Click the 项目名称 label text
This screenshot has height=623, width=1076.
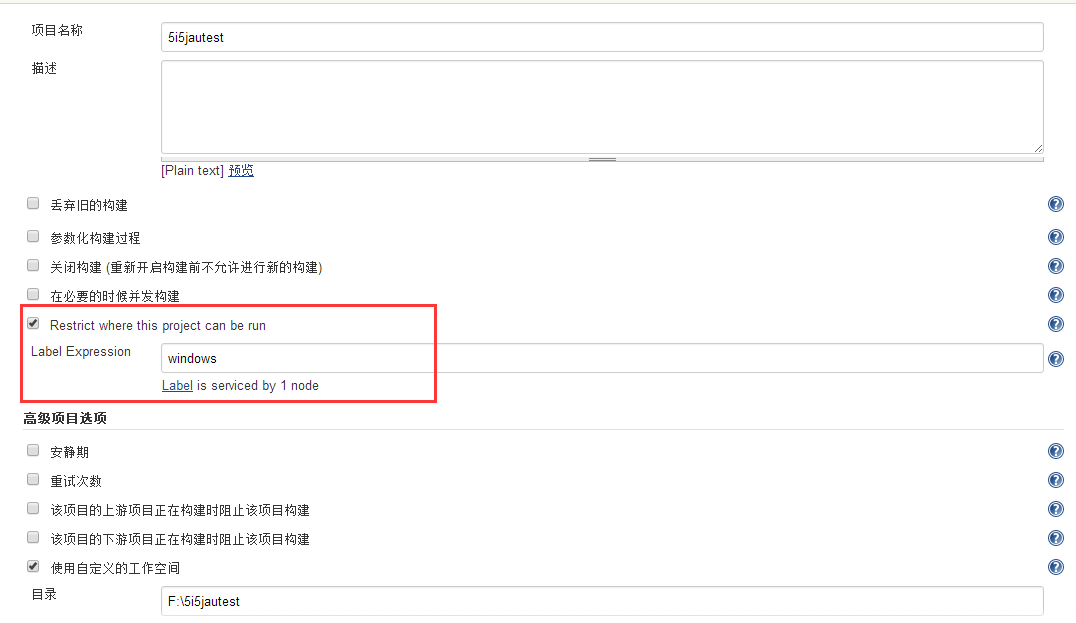(x=57, y=30)
